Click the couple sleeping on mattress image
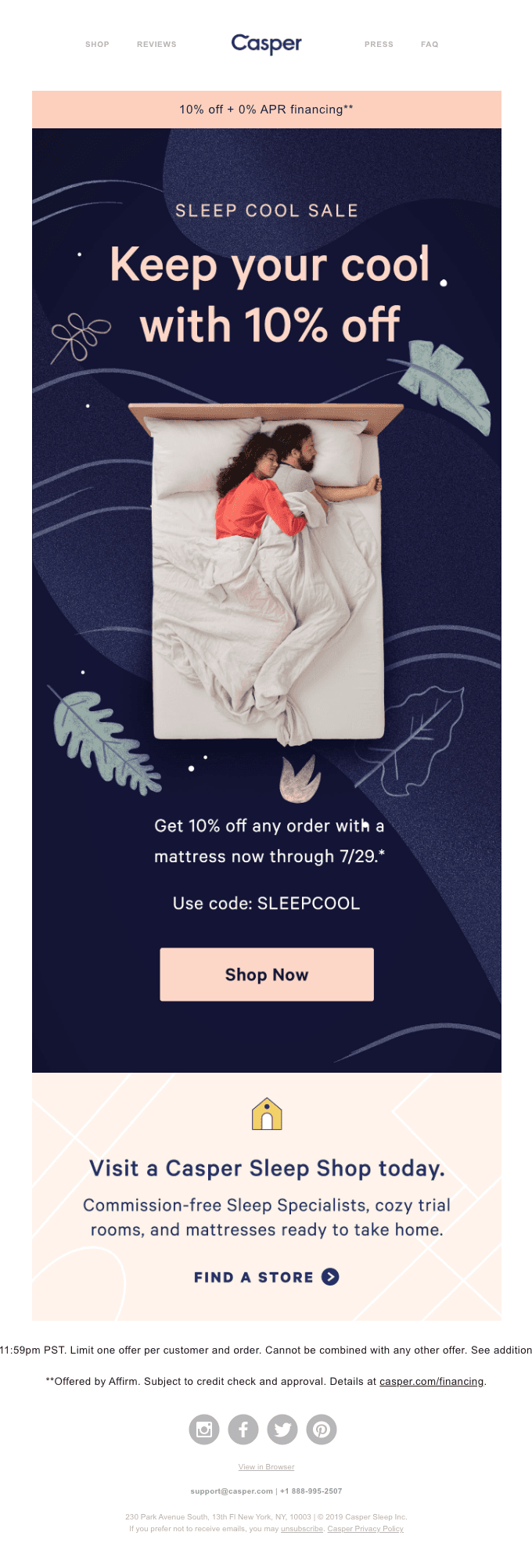The image size is (532, 1568). coord(267,571)
